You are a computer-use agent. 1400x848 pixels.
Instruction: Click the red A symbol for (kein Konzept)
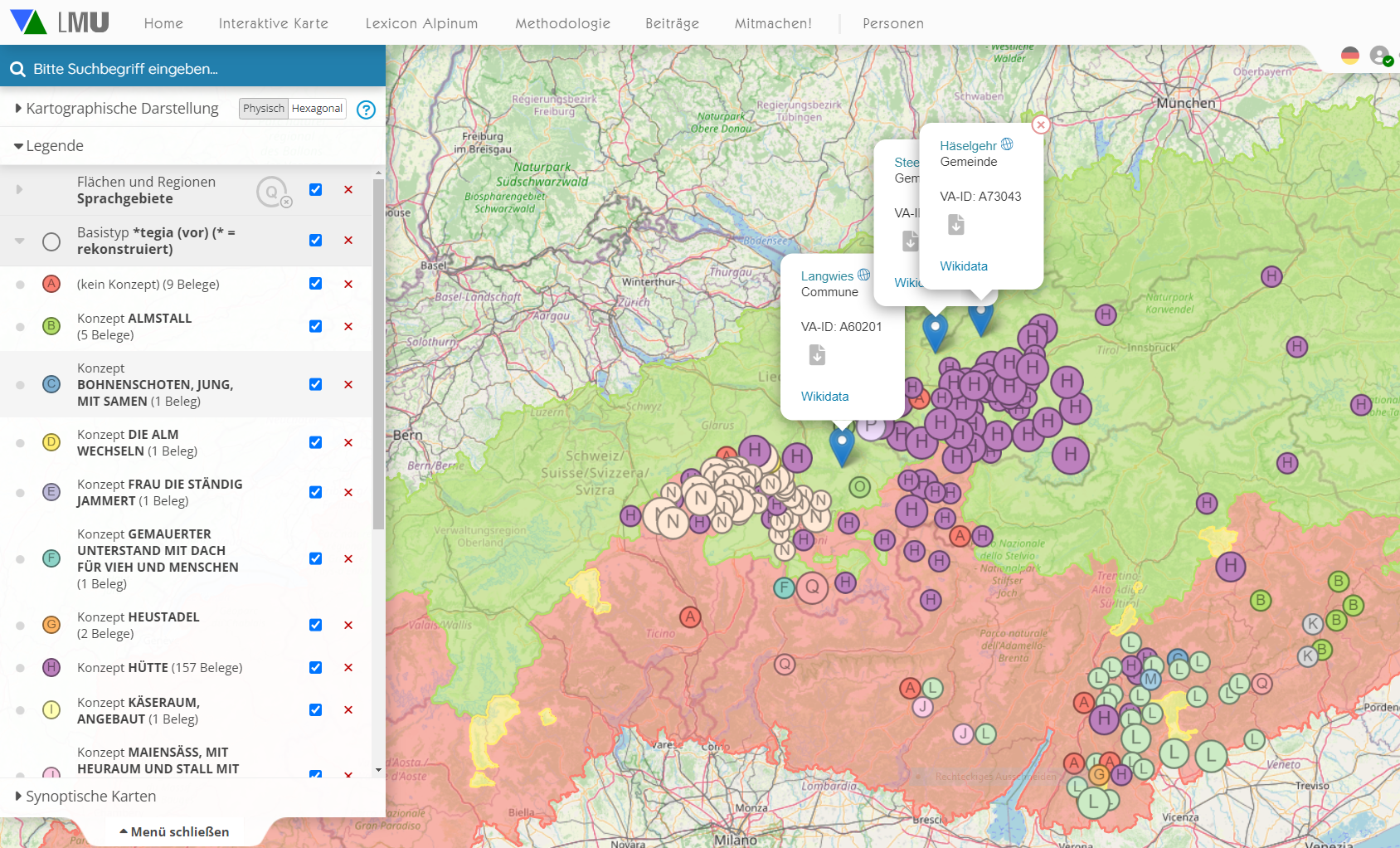click(x=51, y=284)
